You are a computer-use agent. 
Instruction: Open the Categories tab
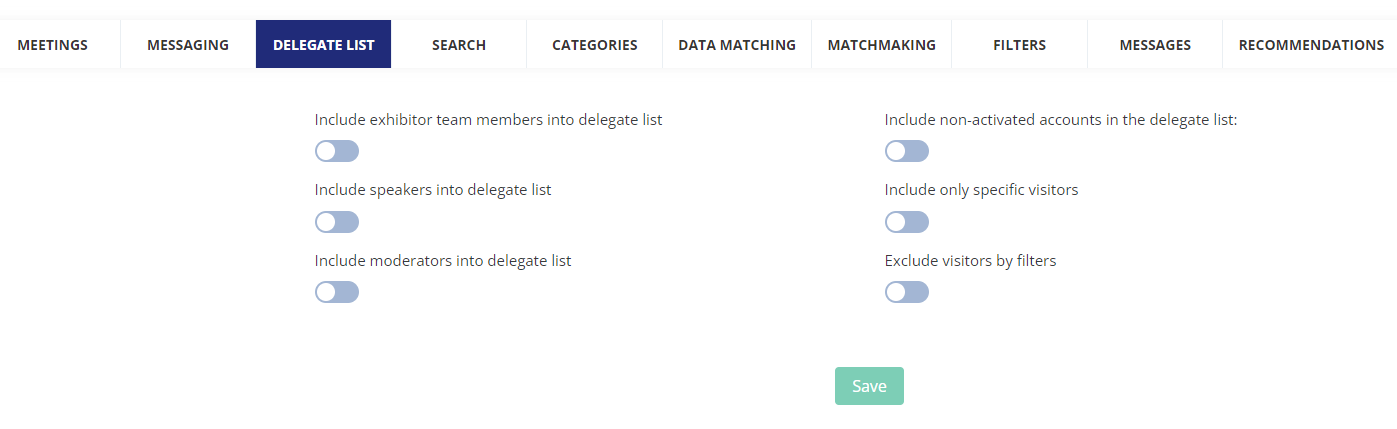(x=594, y=45)
